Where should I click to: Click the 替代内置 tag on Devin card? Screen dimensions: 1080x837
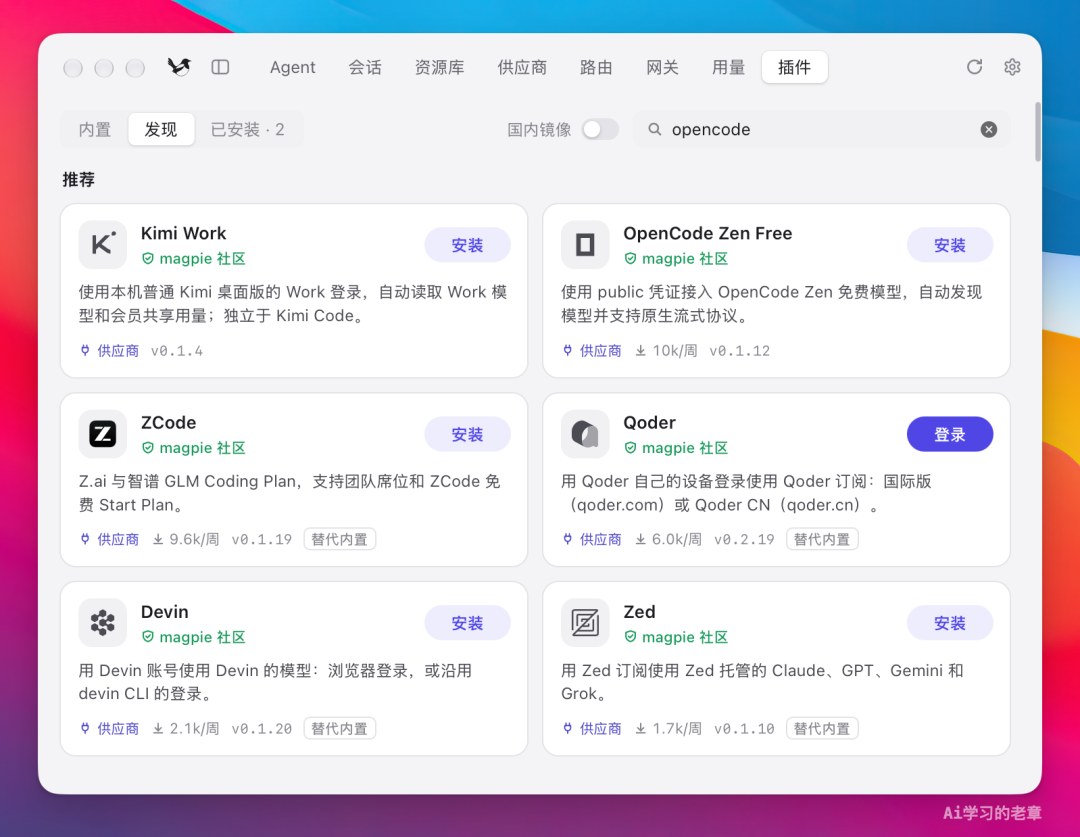(x=340, y=729)
